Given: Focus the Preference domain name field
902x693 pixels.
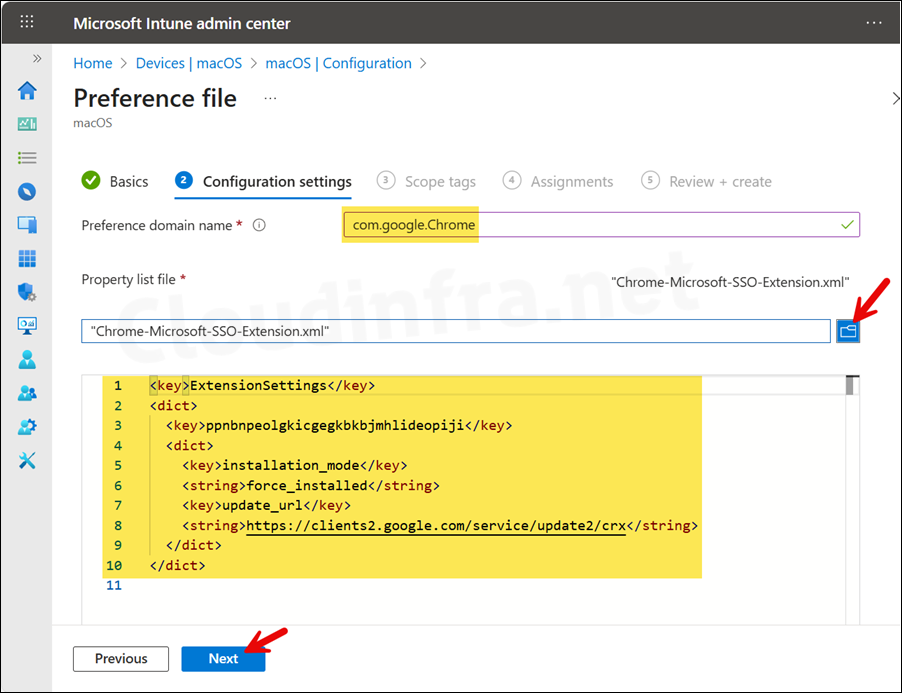Looking at the screenshot, I should tap(602, 224).
